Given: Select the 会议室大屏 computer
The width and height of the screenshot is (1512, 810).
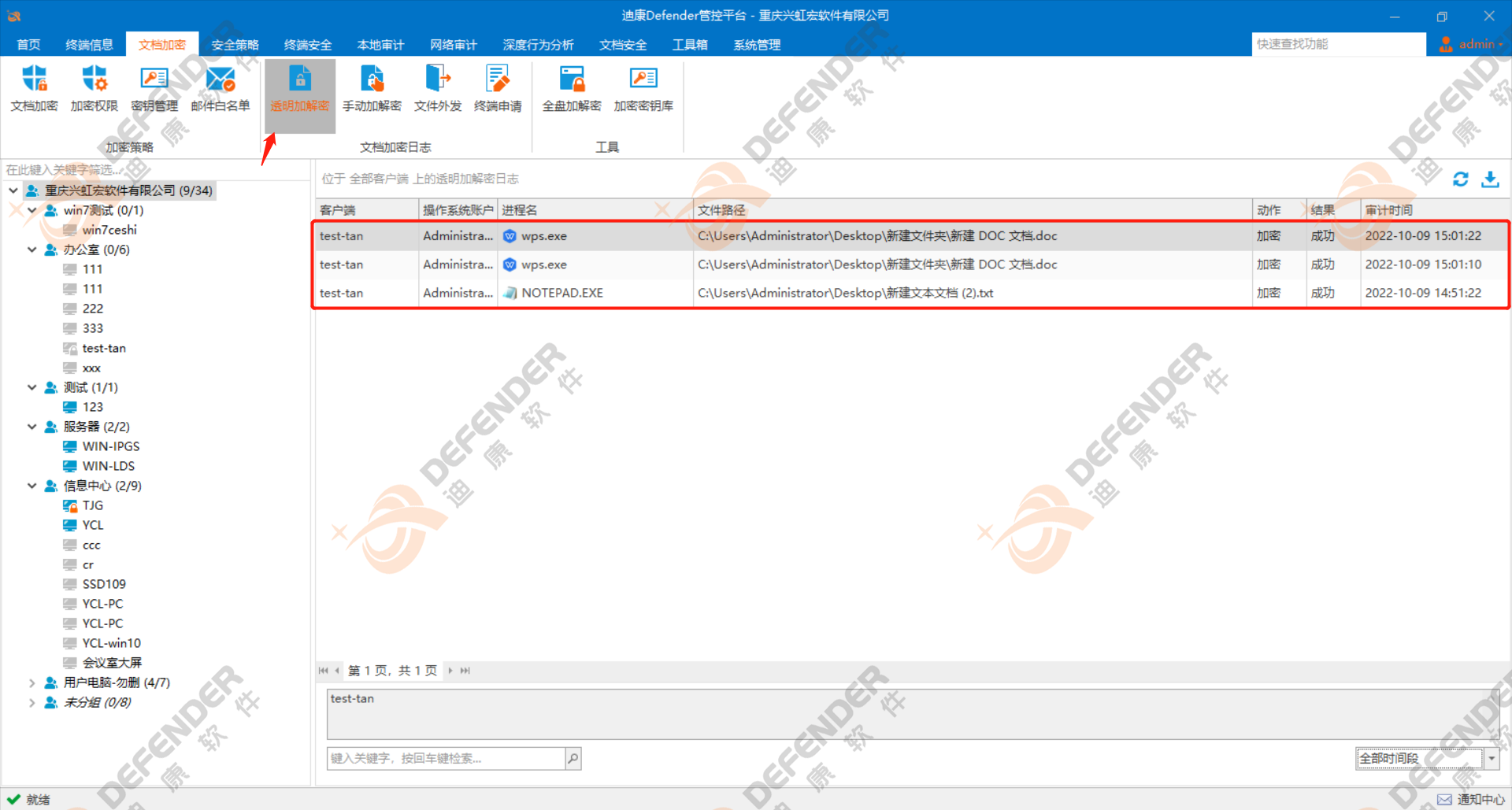Looking at the screenshot, I should pyautogui.click(x=112, y=663).
